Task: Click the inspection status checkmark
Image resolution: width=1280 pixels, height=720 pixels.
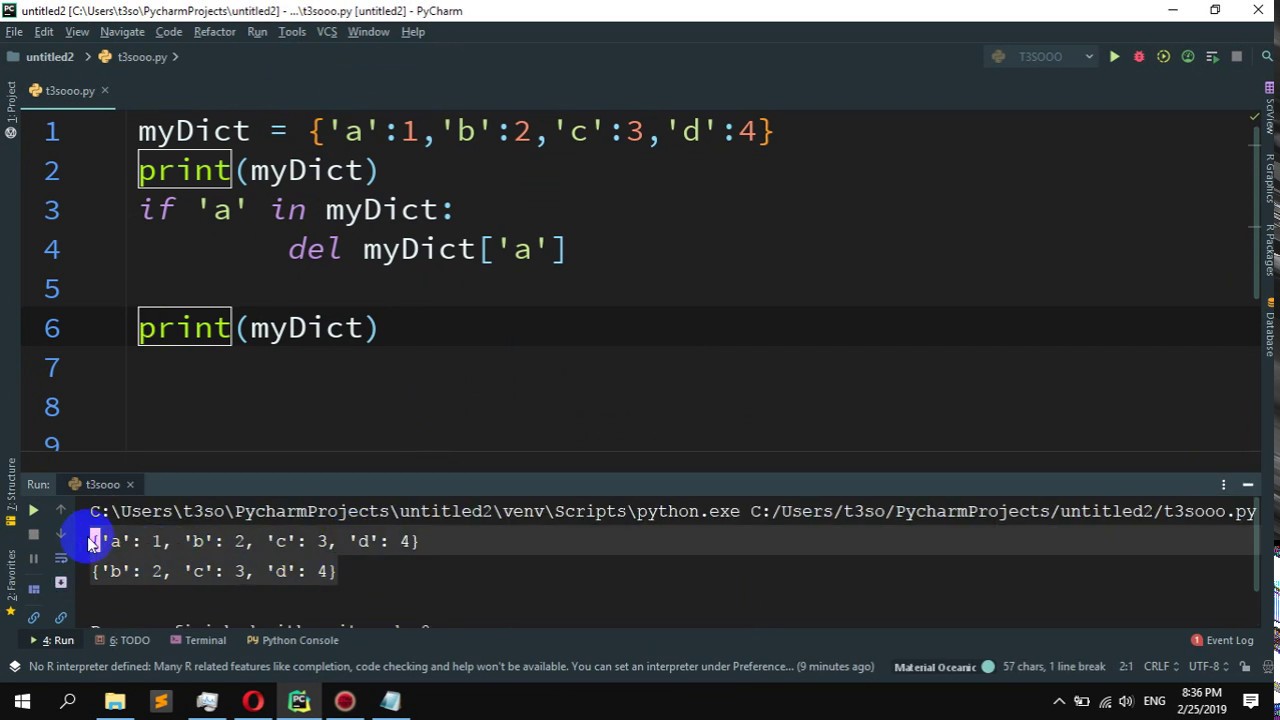Action: [1255, 117]
